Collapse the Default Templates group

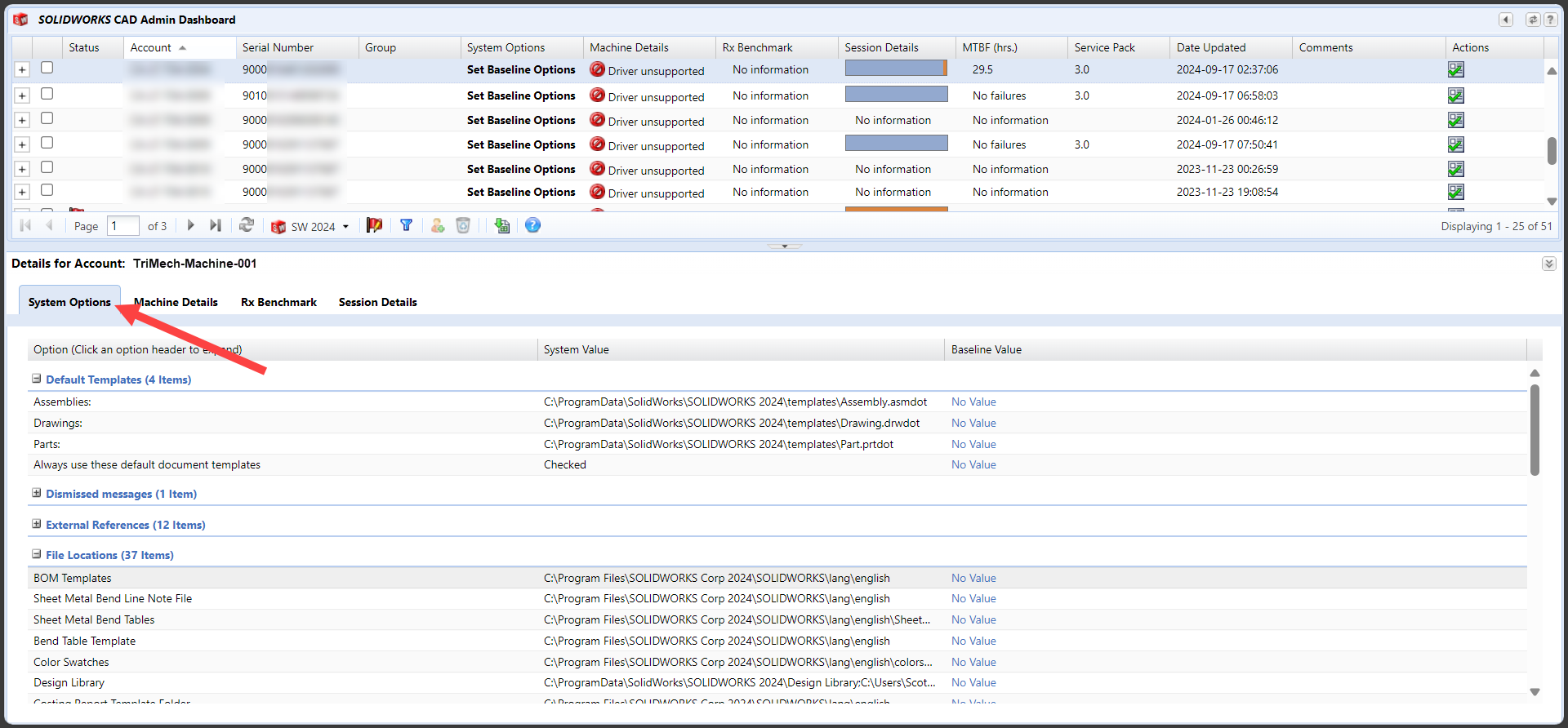pos(37,379)
